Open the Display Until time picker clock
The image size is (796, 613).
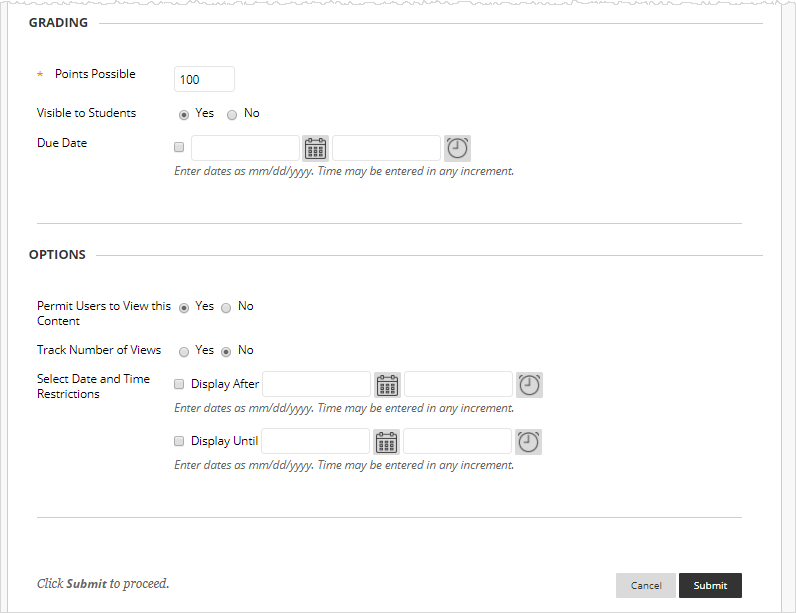click(529, 442)
